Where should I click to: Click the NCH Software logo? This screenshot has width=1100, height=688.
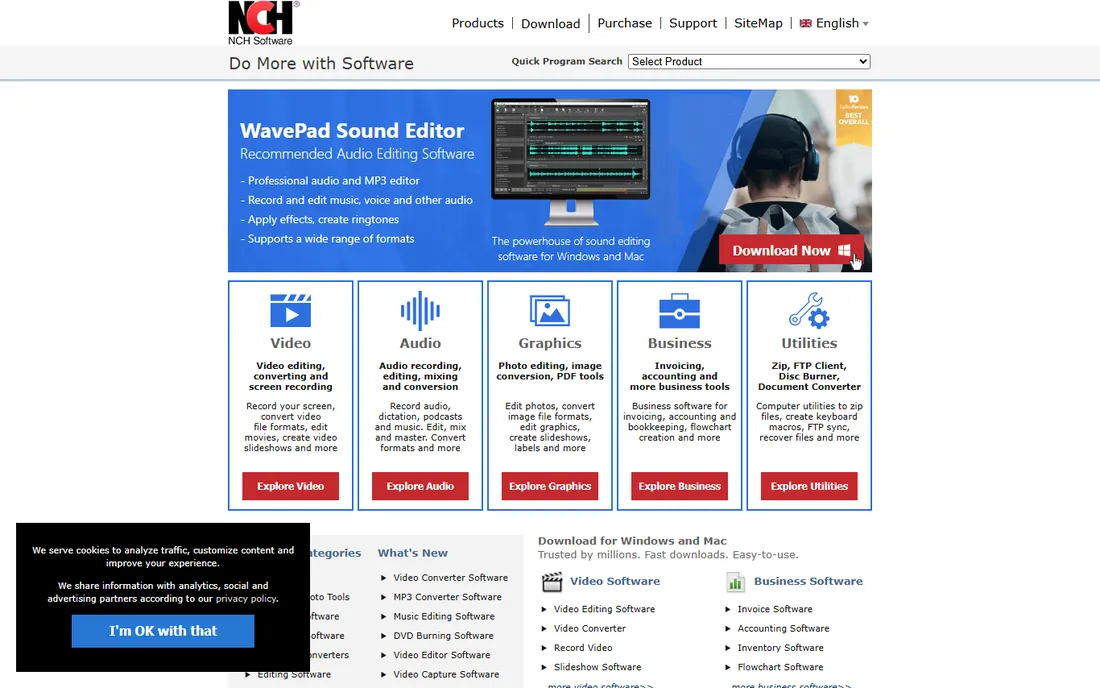(x=263, y=23)
